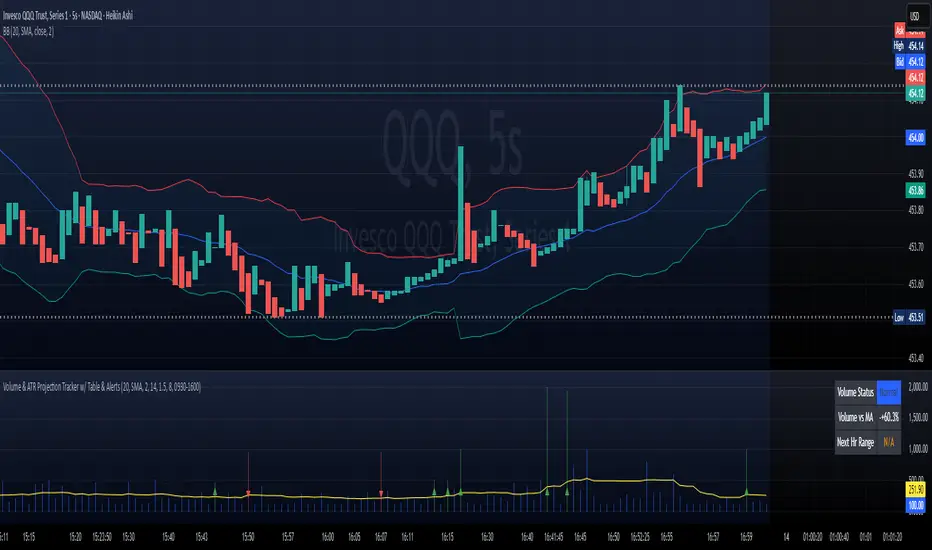Click the green up-arrow signal near 16:59
Image resolution: width=932 pixels, height=550 pixels.
[x=747, y=491]
